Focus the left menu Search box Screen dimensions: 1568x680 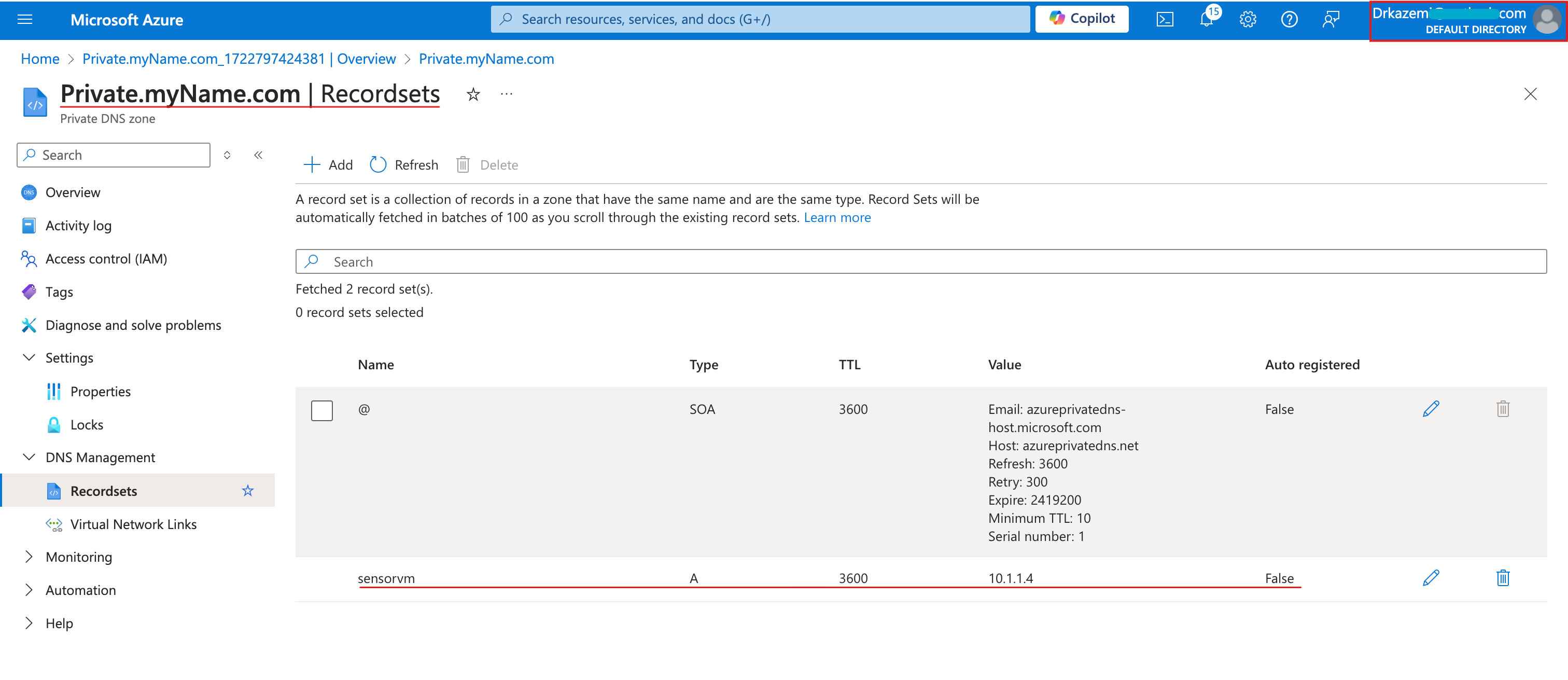[113, 155]
